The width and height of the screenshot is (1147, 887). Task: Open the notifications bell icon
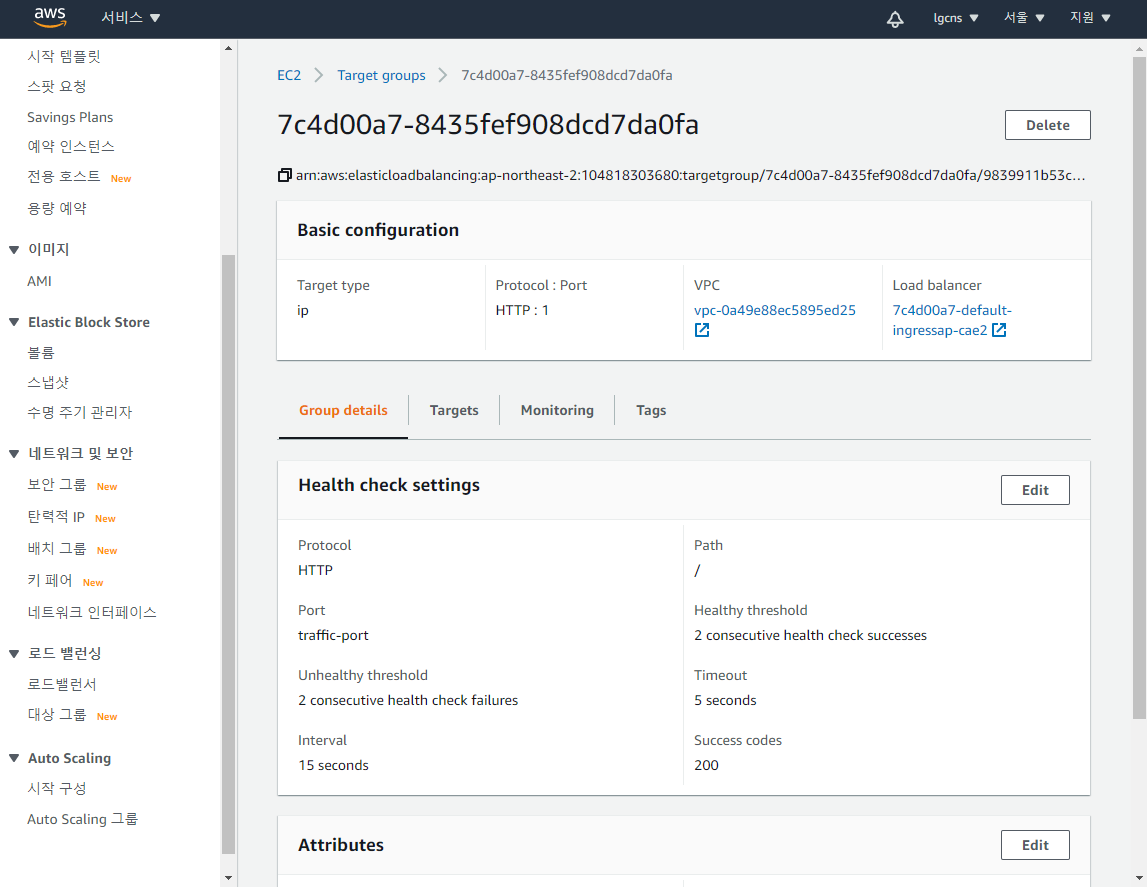[x=895, y=19]
